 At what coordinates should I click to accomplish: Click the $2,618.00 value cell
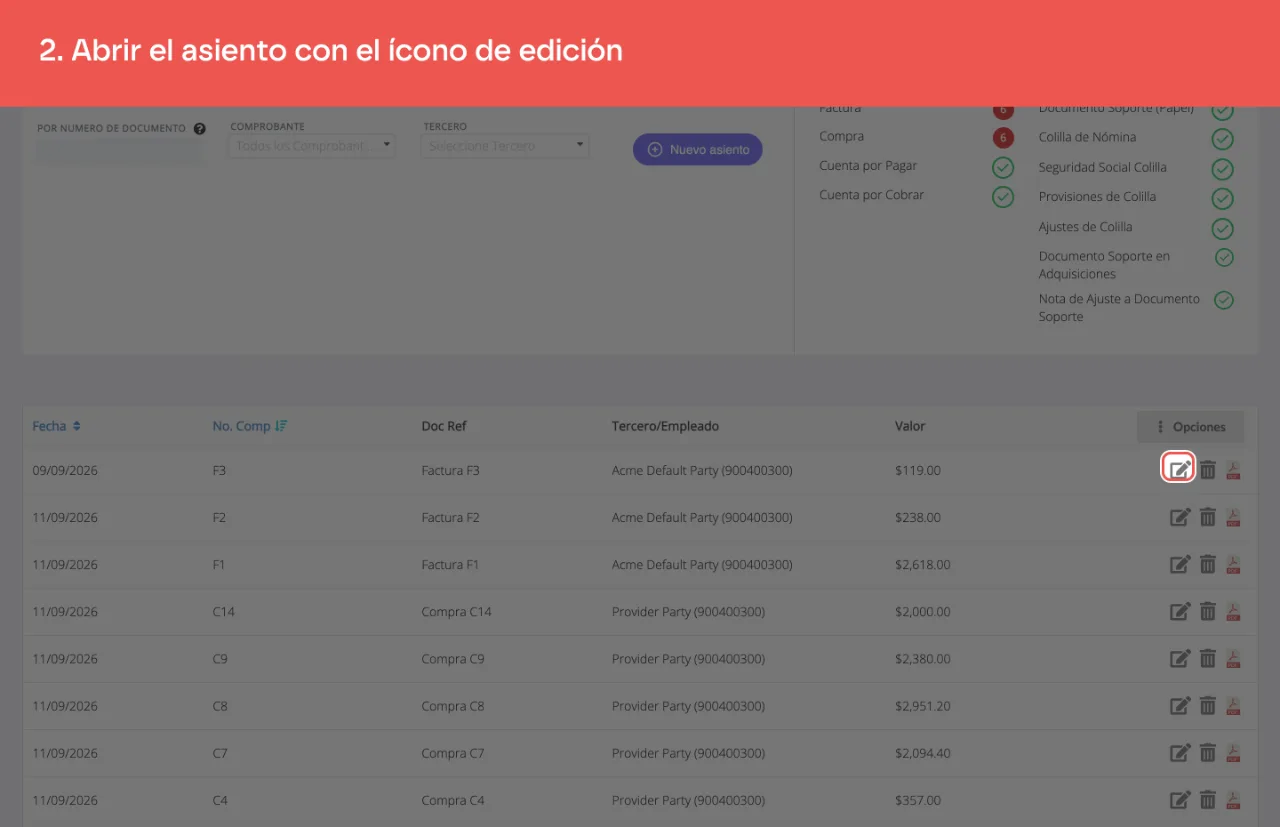pos(923,564)
